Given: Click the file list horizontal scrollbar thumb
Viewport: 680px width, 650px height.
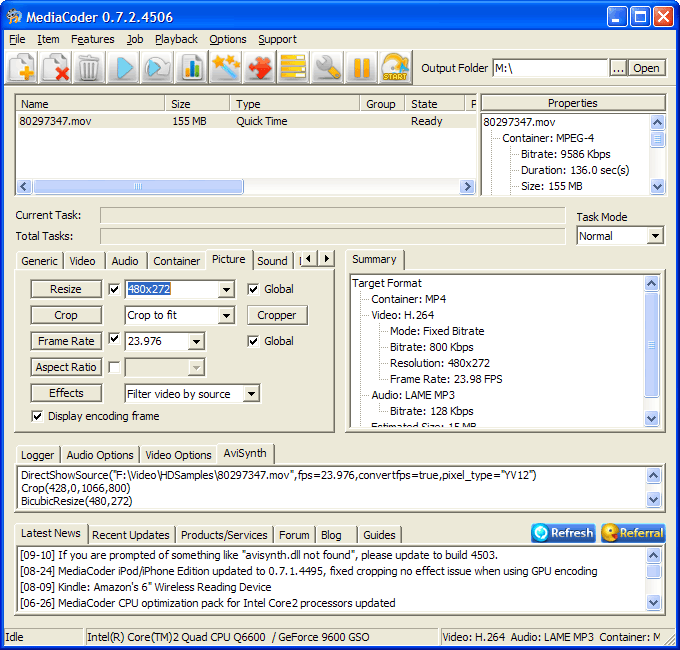Looking at the screenshot, I should tap(138, 186).
